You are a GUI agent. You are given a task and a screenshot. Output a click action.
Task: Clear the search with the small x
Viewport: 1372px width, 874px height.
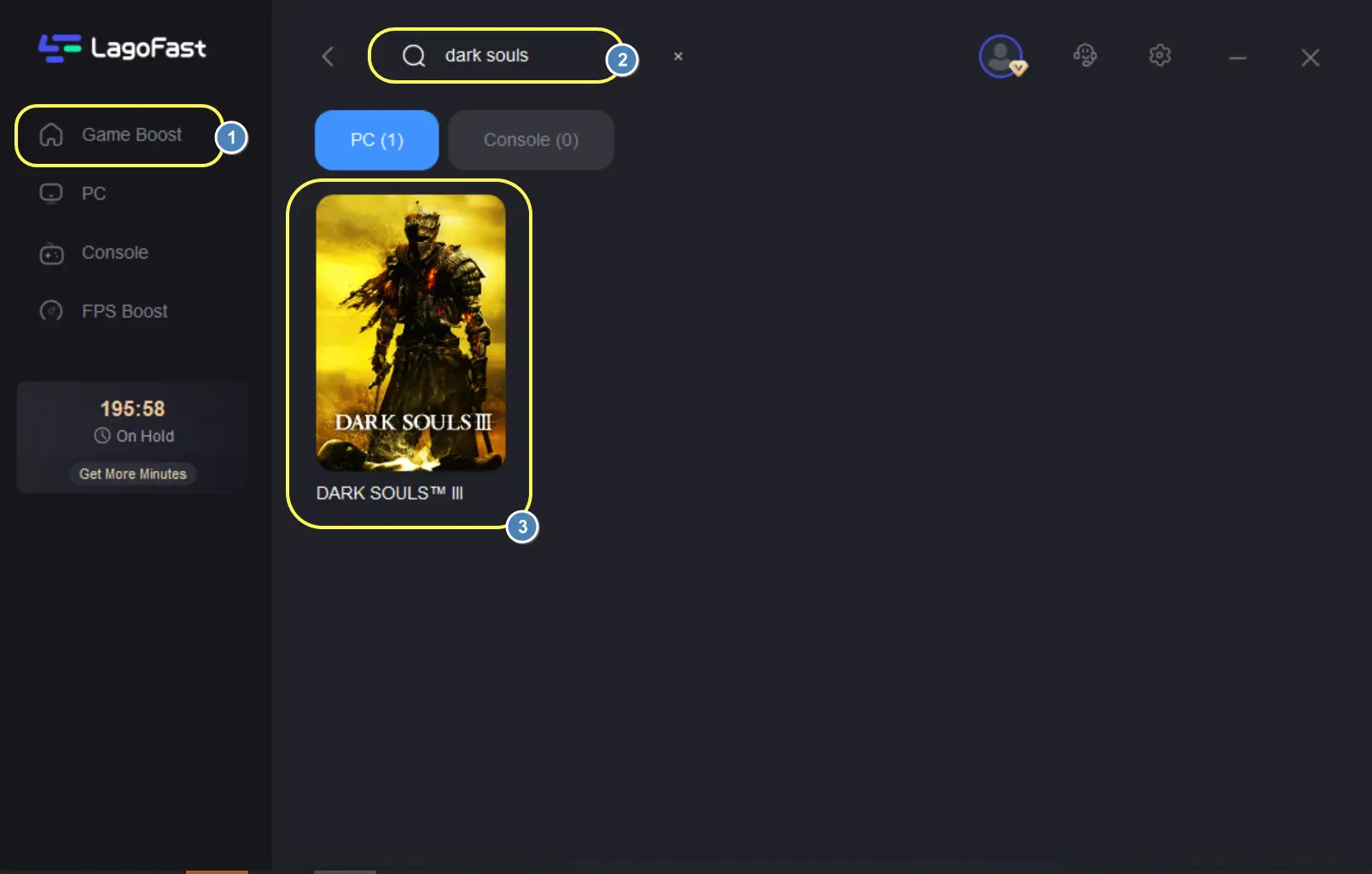point(678,56)
